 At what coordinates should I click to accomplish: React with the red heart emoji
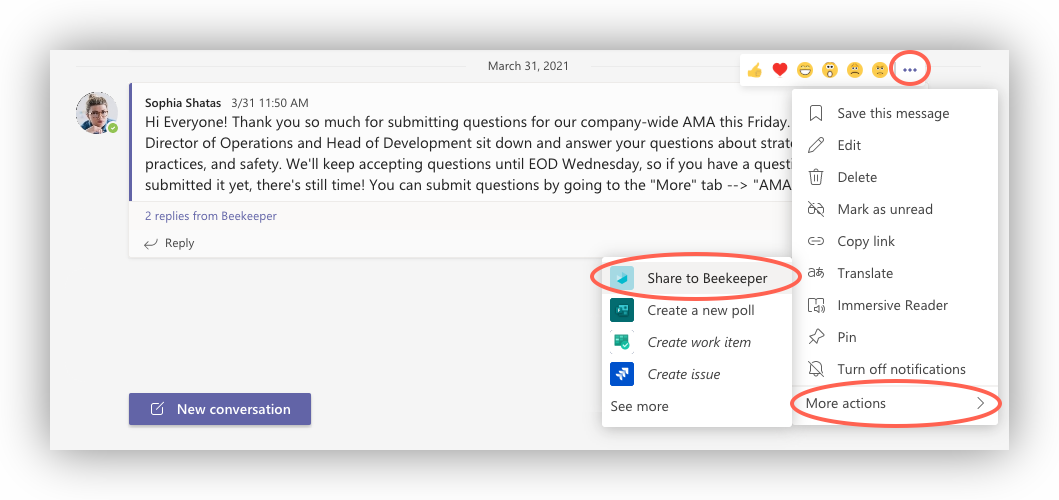(x=780, y=70)
